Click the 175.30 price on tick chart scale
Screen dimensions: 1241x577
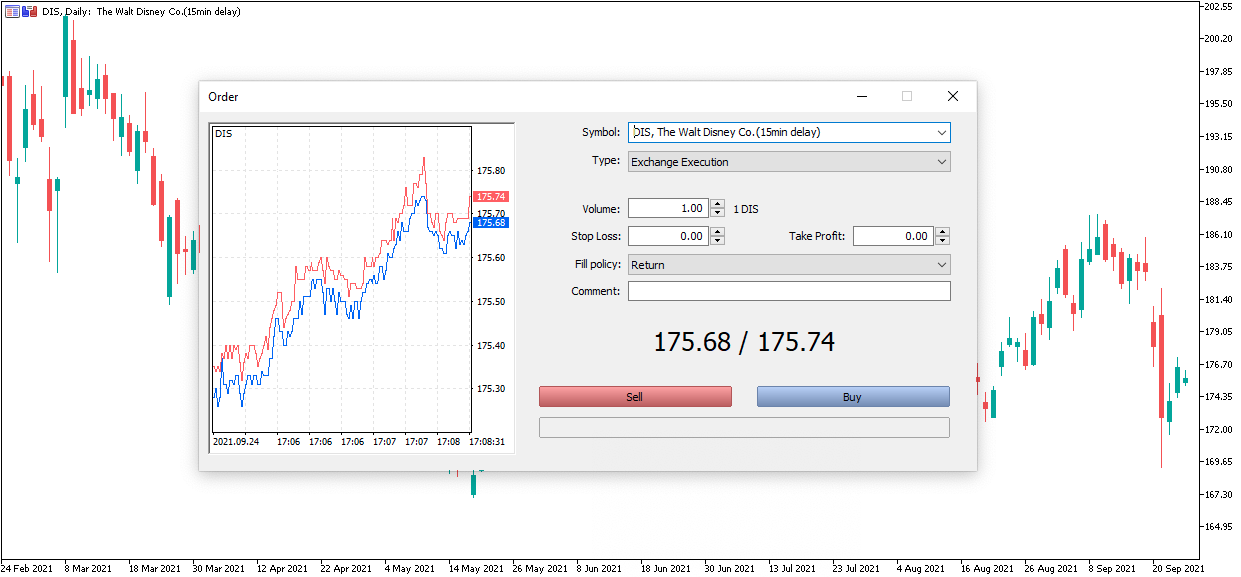tap(491, 389)
